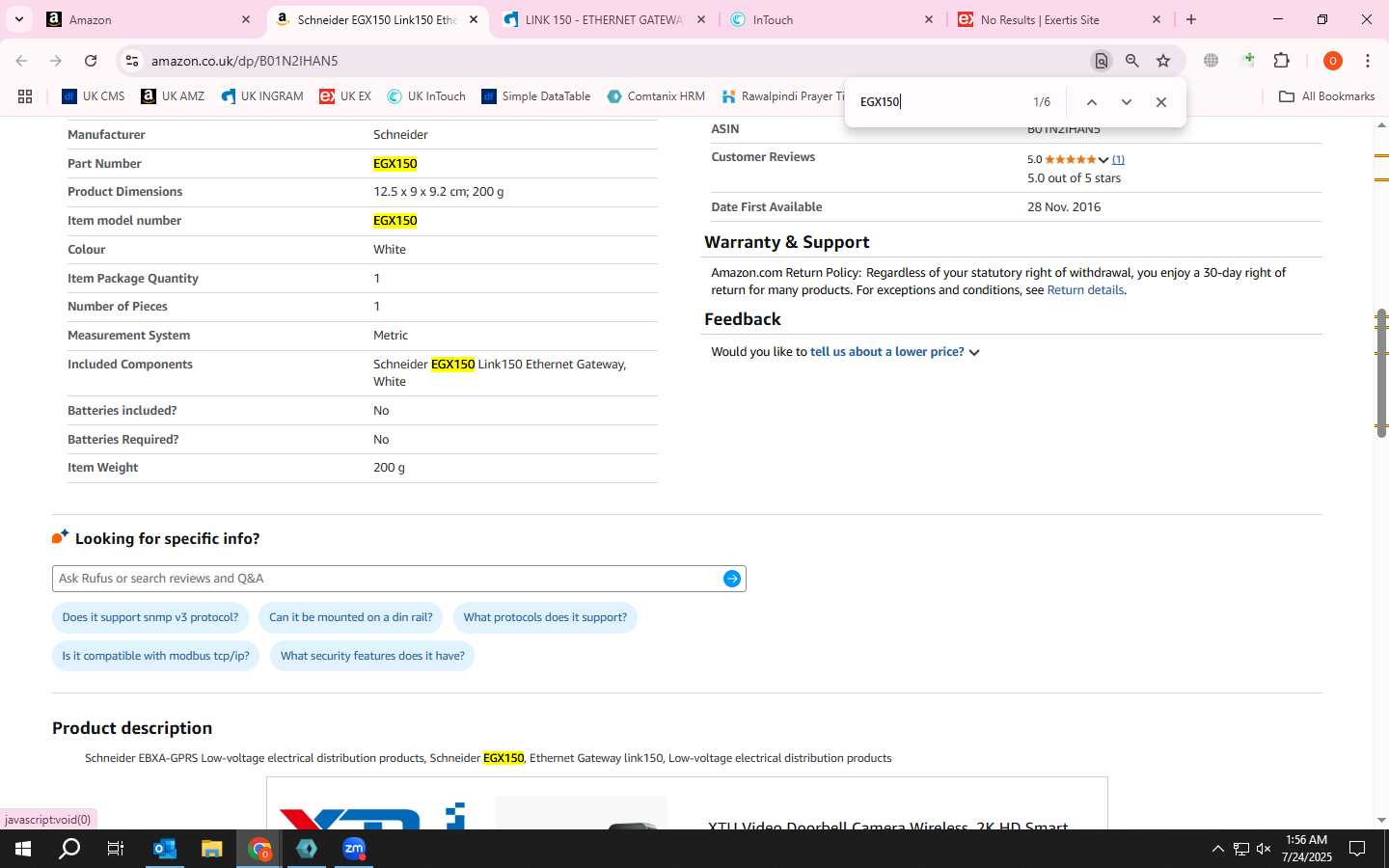Open the Chrome profile avatar
The image size is (1389, 868).
pos(1333,61)
